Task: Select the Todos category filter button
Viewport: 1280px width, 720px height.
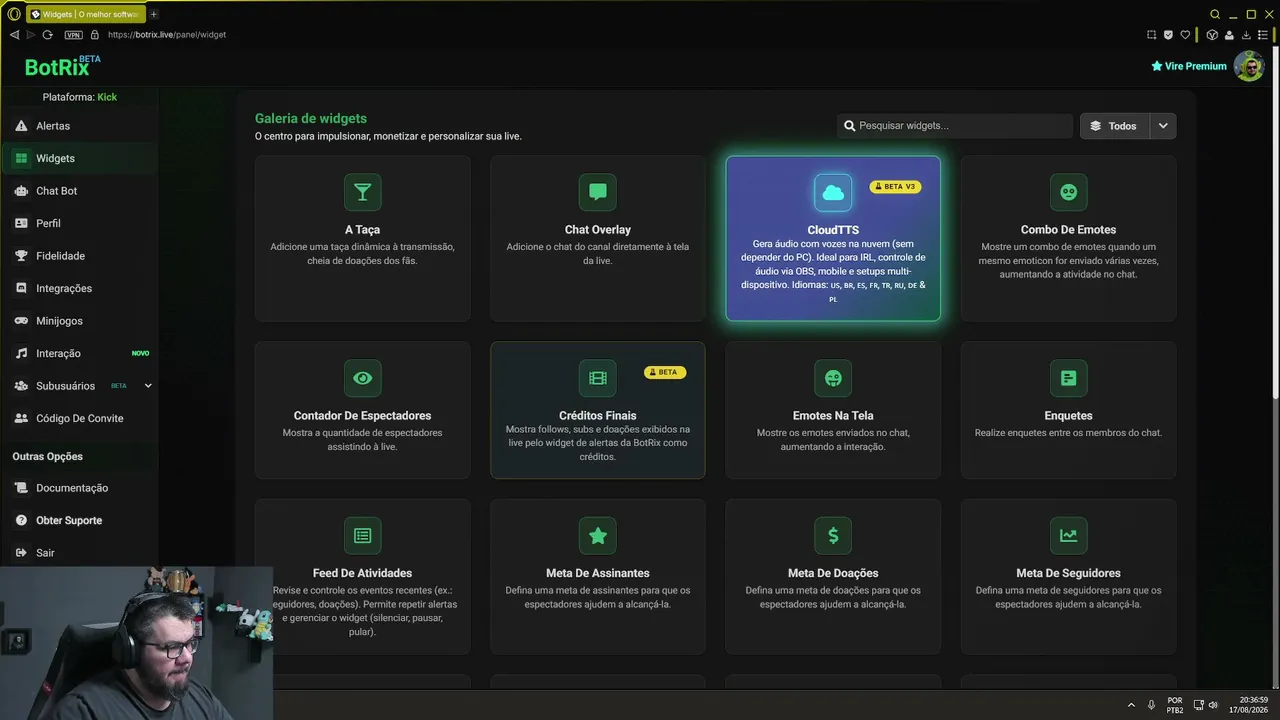Action: point(1115,126)
